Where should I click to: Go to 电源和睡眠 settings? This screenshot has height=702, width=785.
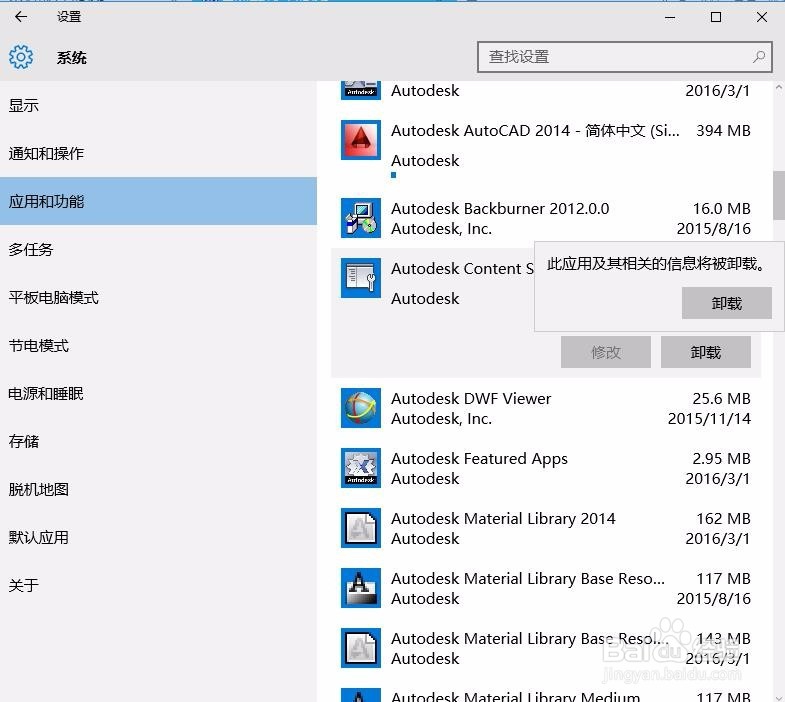click(x=158, y=394)
